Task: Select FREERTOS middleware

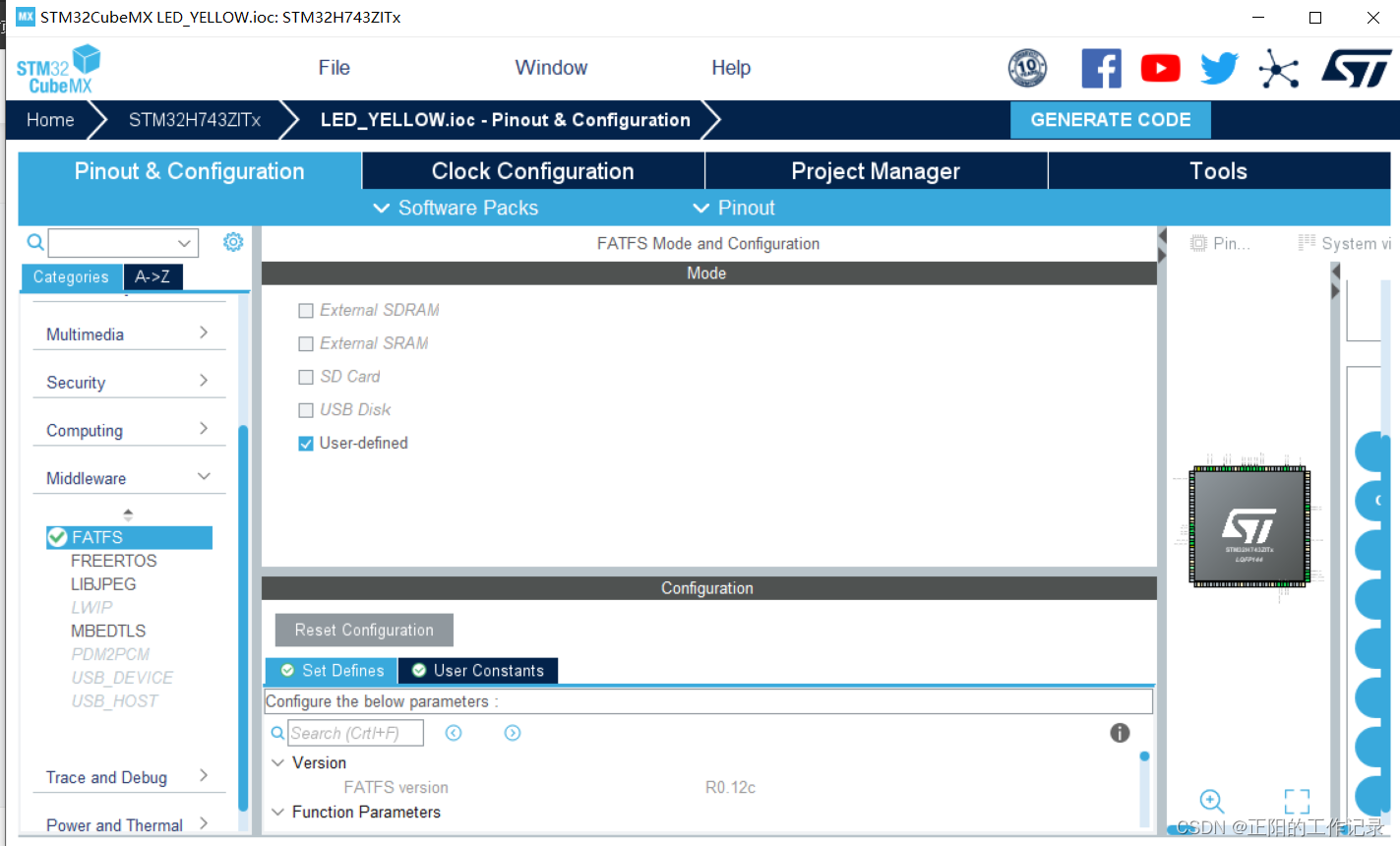Action: coord(114,561)
